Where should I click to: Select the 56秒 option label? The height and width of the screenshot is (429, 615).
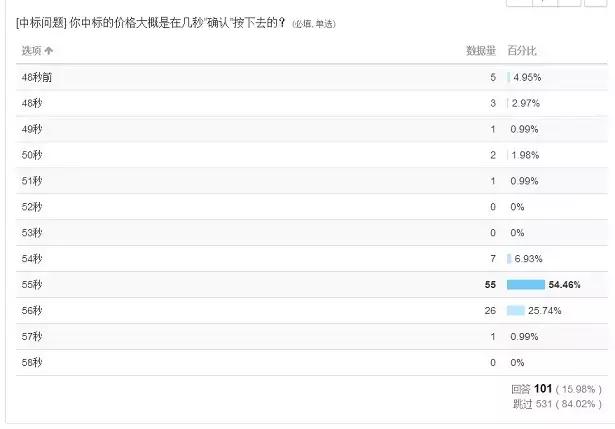click(x=32, y=311)
